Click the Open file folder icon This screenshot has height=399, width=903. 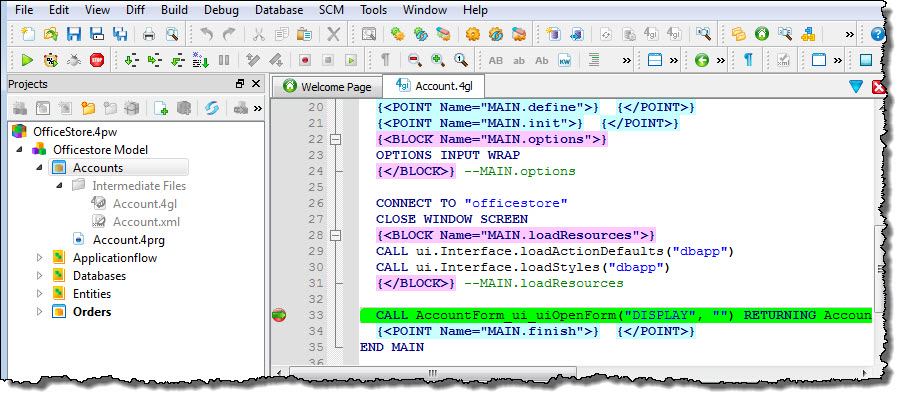click(x=51, y=35)
